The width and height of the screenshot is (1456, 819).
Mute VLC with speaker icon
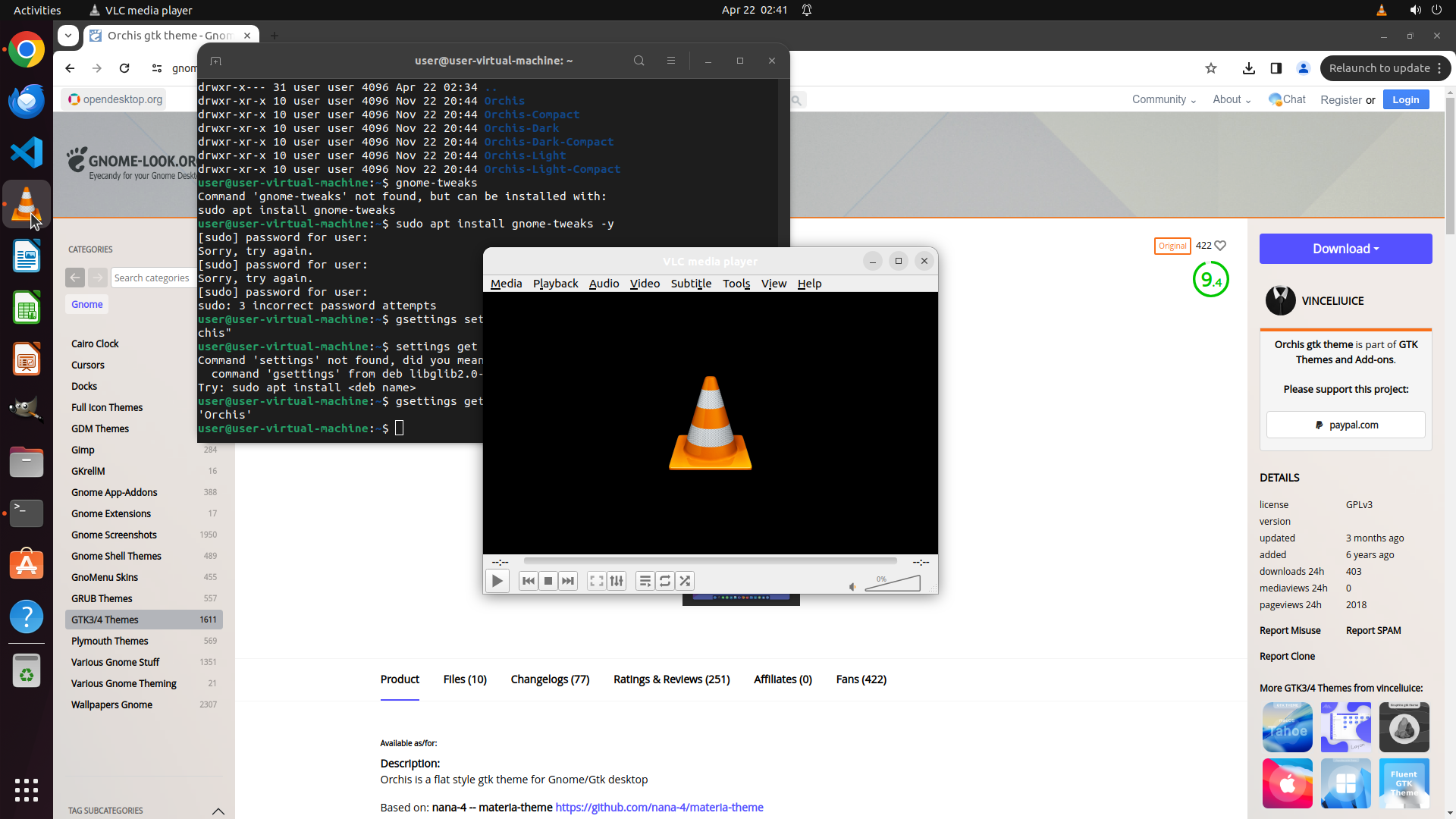852,586
